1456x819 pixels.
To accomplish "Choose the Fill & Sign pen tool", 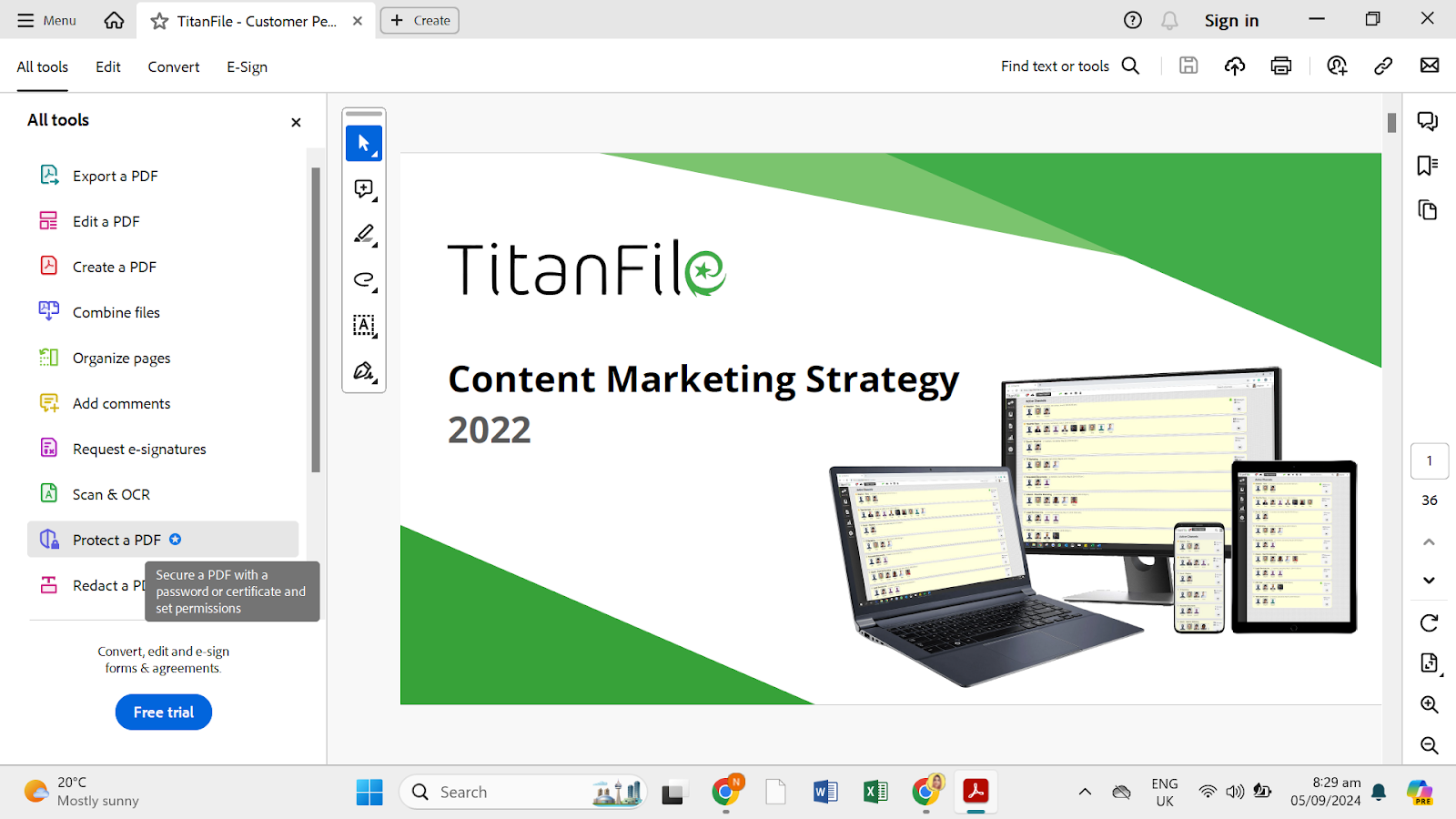I will pos(364,371).
